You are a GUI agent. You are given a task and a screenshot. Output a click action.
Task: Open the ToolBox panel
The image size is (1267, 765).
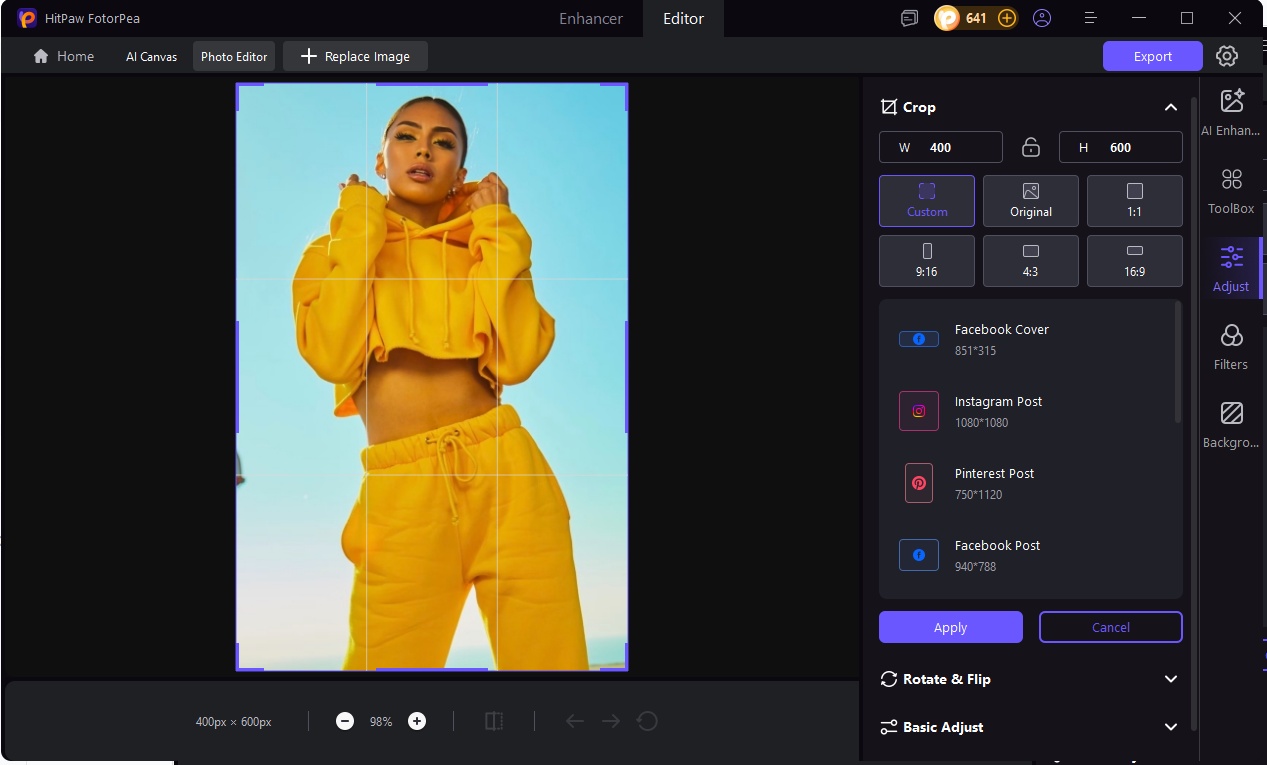[1229, 188]
